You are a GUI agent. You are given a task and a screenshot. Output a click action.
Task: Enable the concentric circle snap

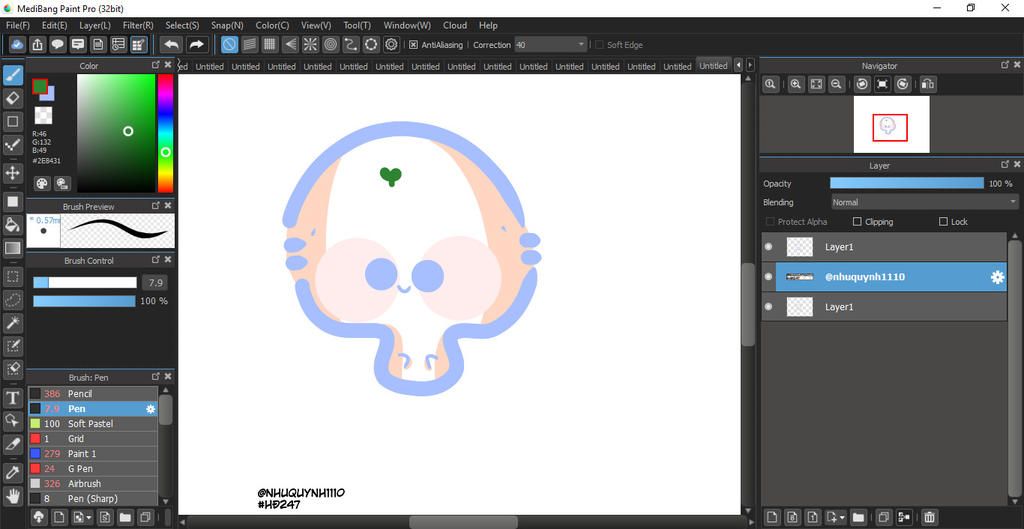click(x=330, y=44)
